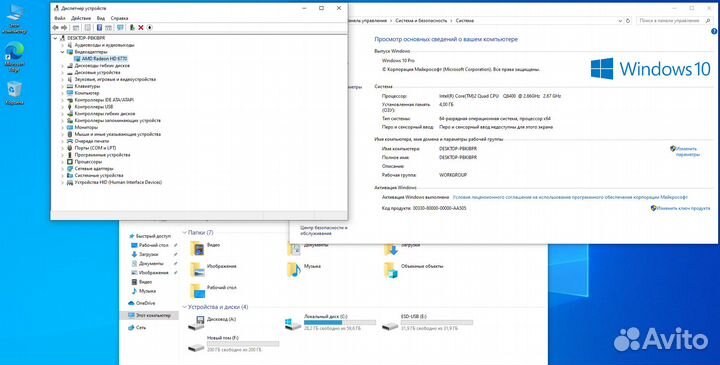This screenshot has height=365, width=720.
Task: Open Дисковод (A:) floppy drive in Explorer
Action: point(213,323)
